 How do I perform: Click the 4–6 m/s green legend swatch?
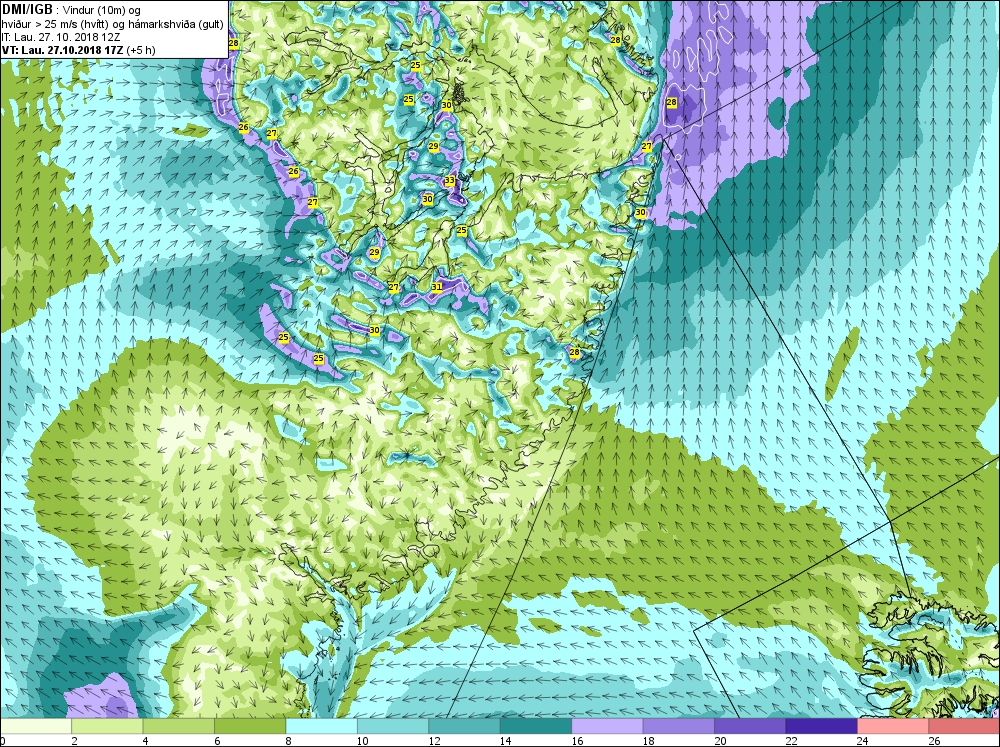[179, 727]
